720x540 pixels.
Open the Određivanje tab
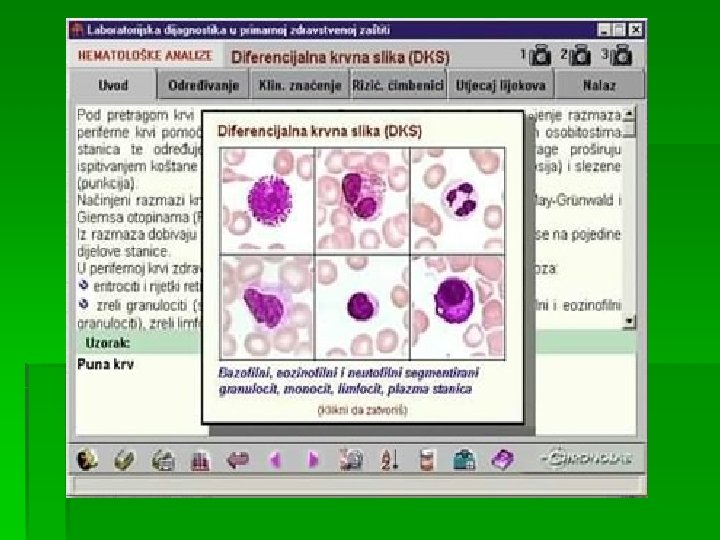[x=203, y=85]
